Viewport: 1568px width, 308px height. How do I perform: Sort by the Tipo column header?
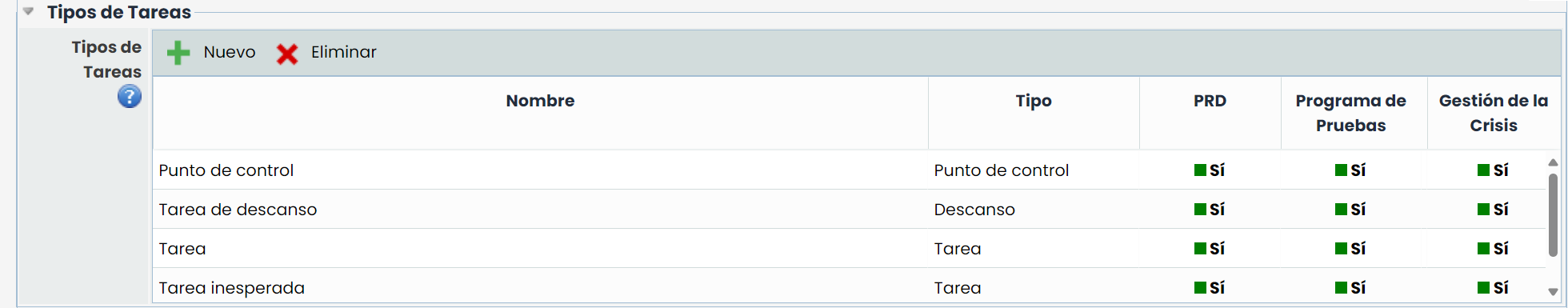click(1034, 101)
